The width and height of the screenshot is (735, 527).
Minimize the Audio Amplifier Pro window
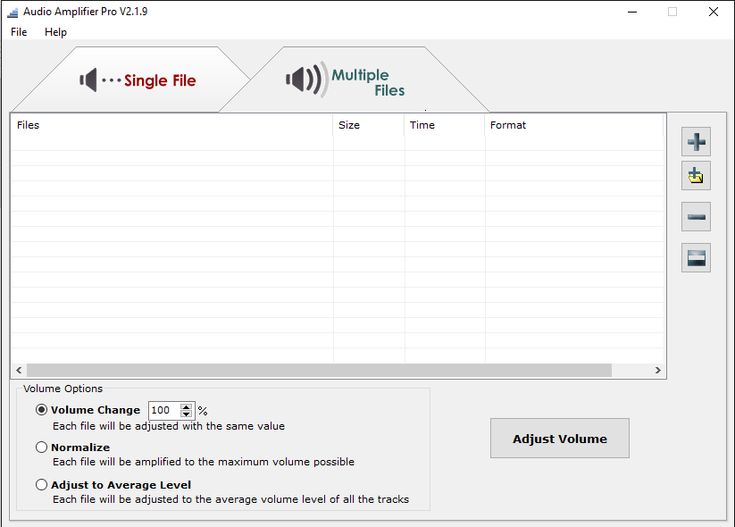pyautogui.click(x=632, y=12)
